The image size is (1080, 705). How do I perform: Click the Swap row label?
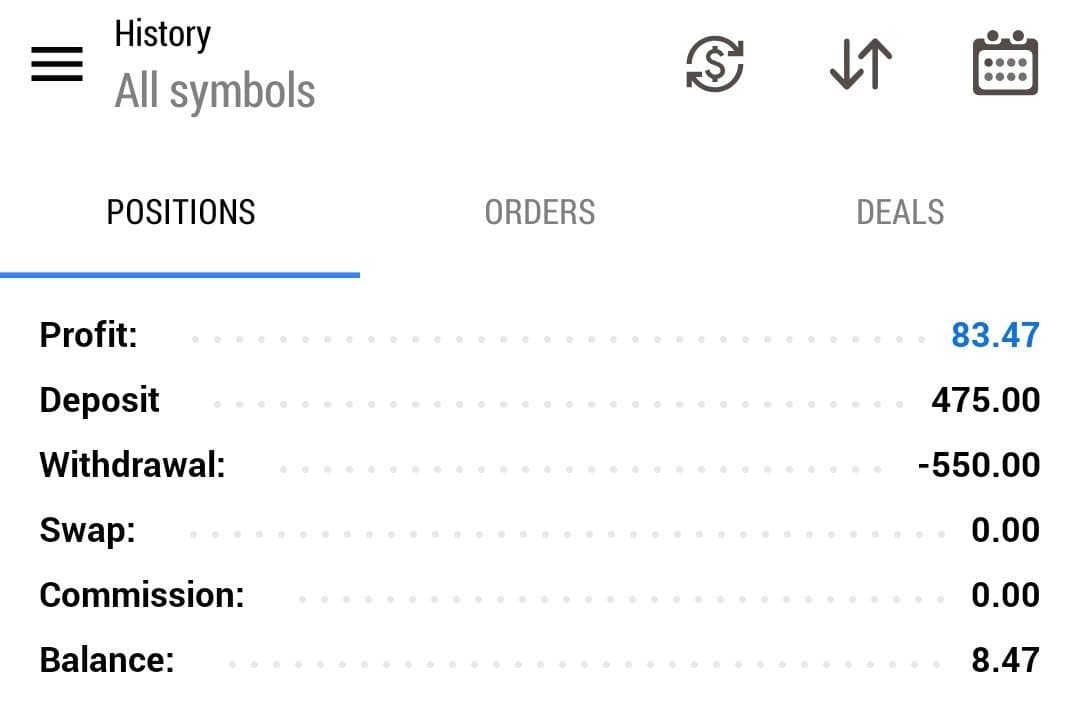click(x=87, y=530)
